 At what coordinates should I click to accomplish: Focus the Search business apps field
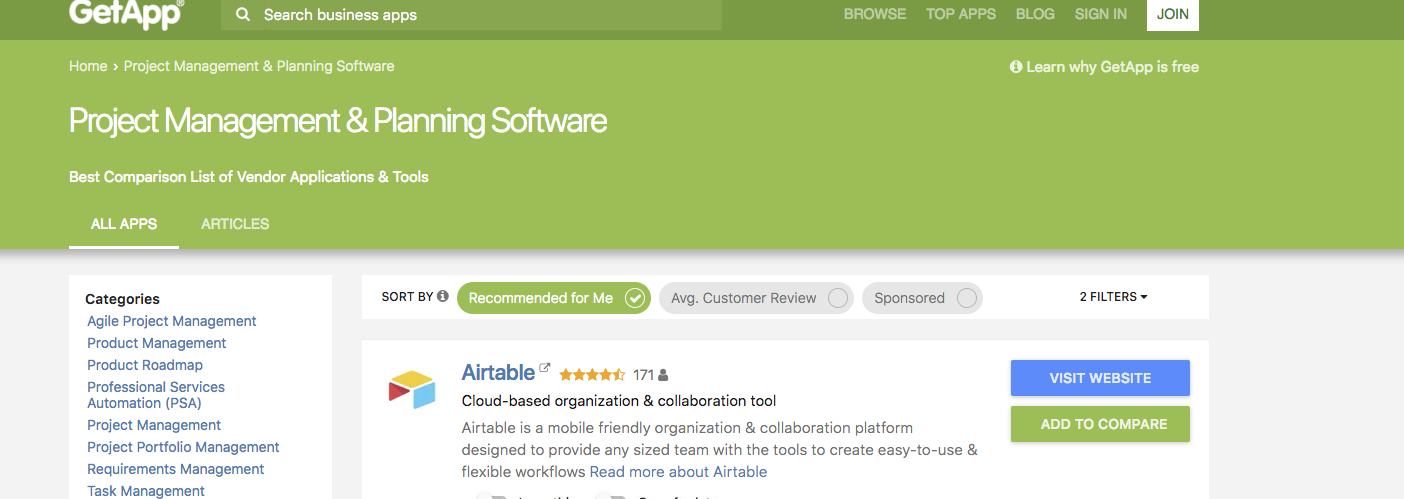pos(472,15)
